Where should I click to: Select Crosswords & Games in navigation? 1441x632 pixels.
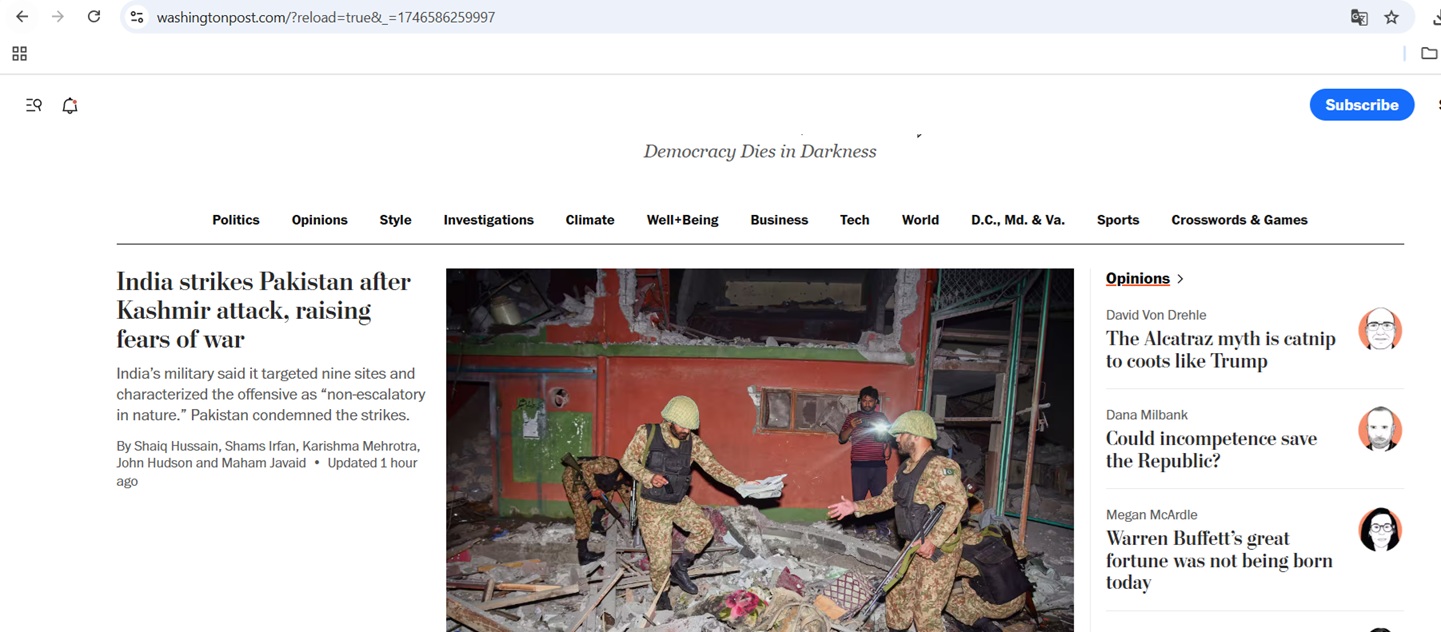coord(1239,220)
